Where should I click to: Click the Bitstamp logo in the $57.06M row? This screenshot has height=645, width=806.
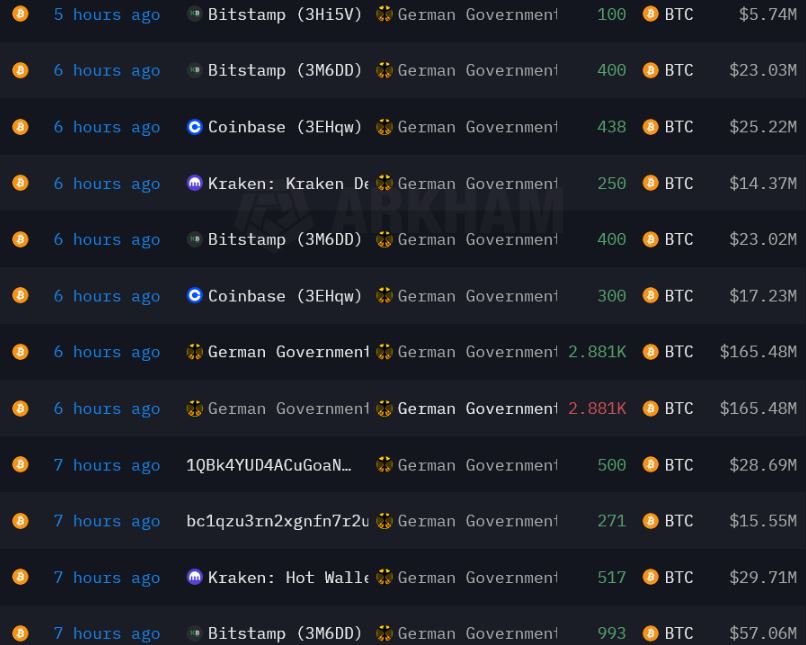(x=194, y=633)
